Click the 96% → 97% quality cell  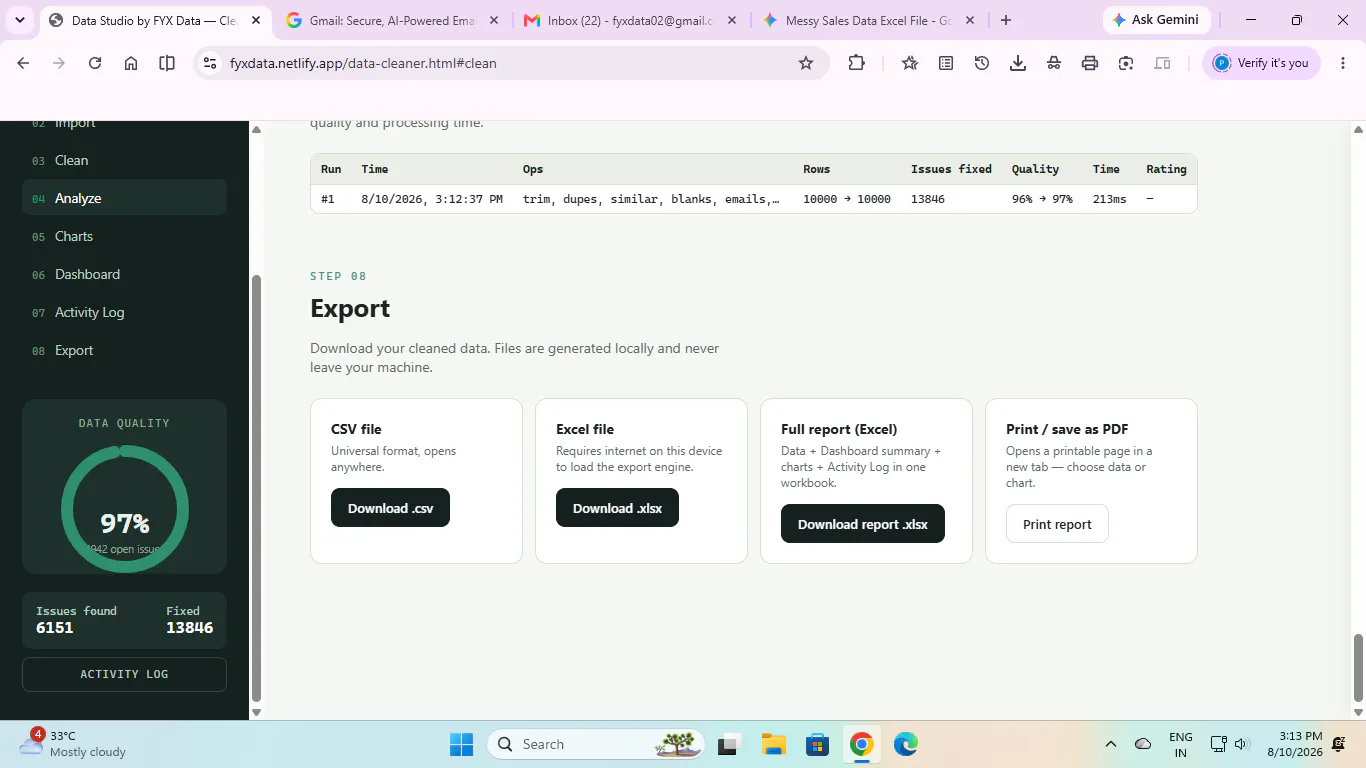[1042, 199]
